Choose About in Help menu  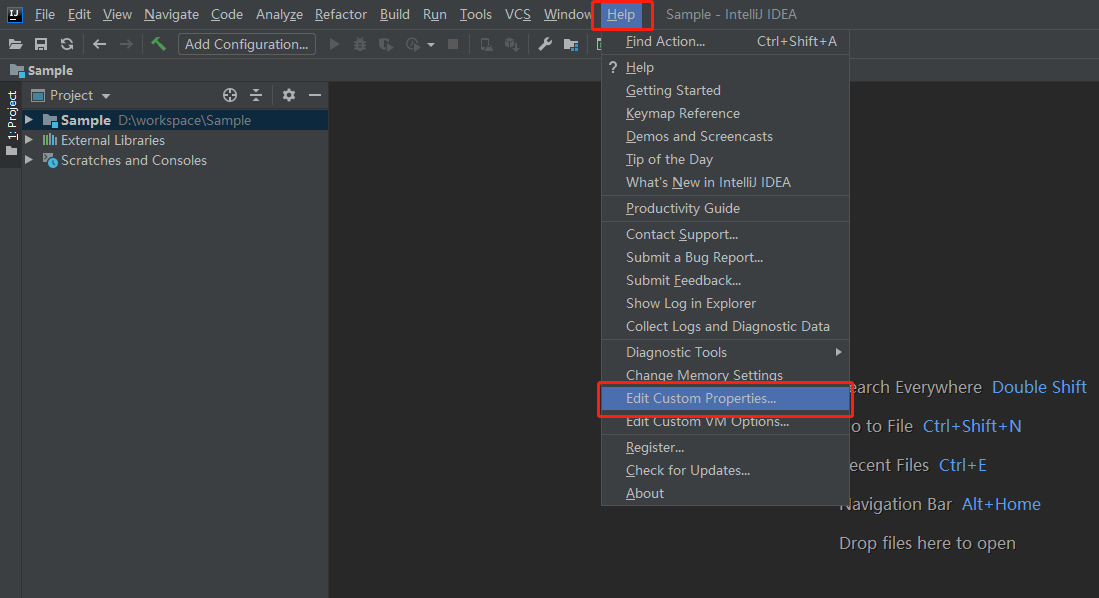(x=725, y=494)
